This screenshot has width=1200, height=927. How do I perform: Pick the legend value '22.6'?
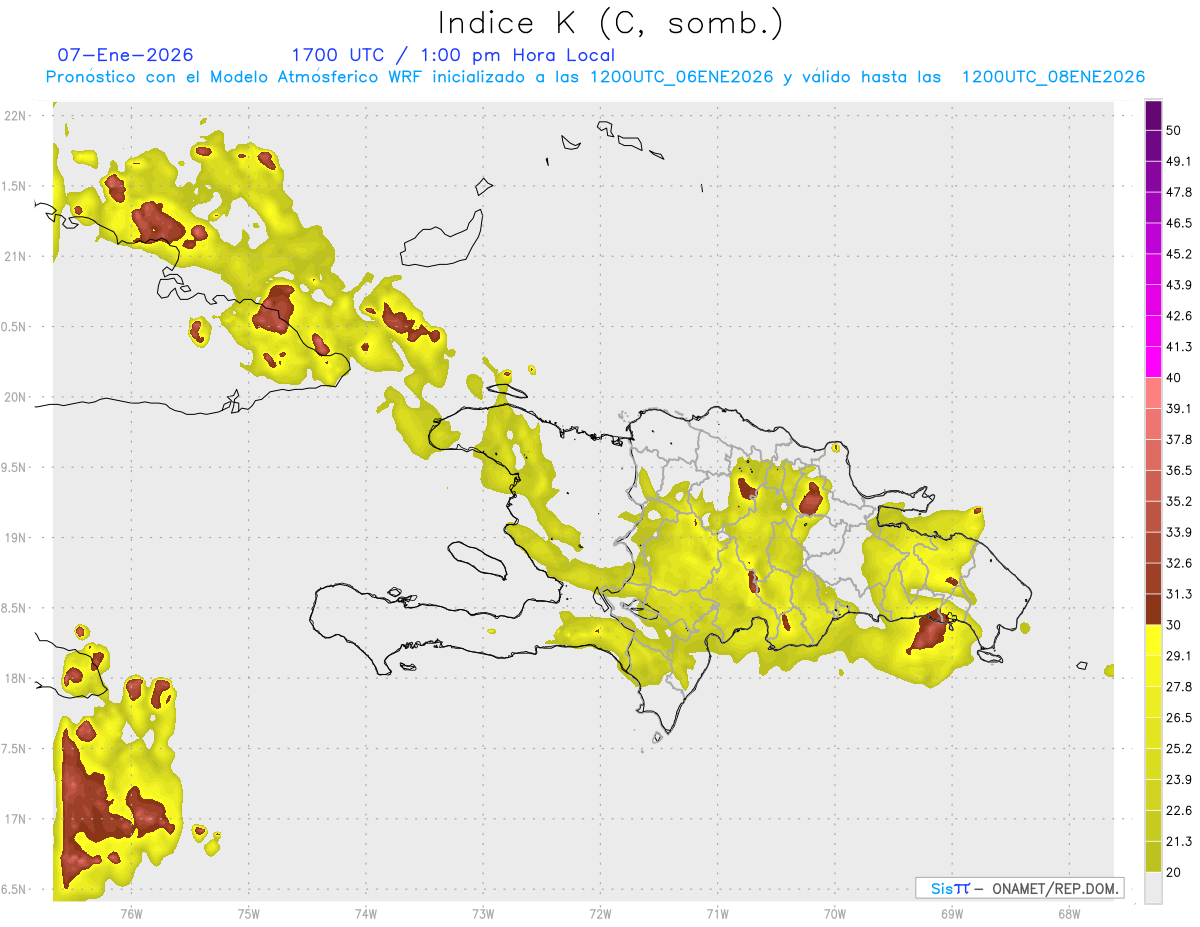click(x=1178, y=810)
